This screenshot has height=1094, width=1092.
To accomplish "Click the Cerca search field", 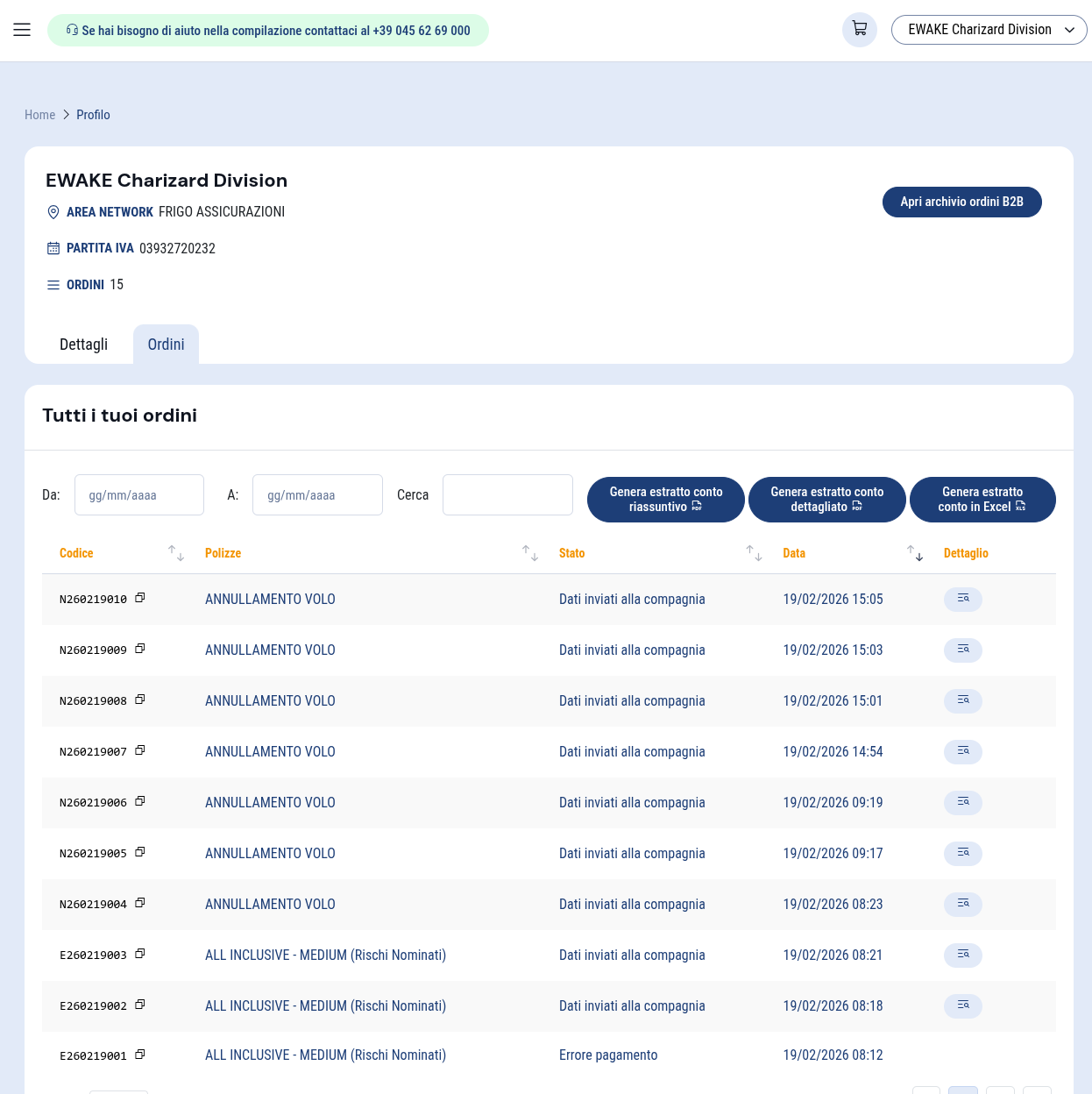I will [x=507, y=495].
